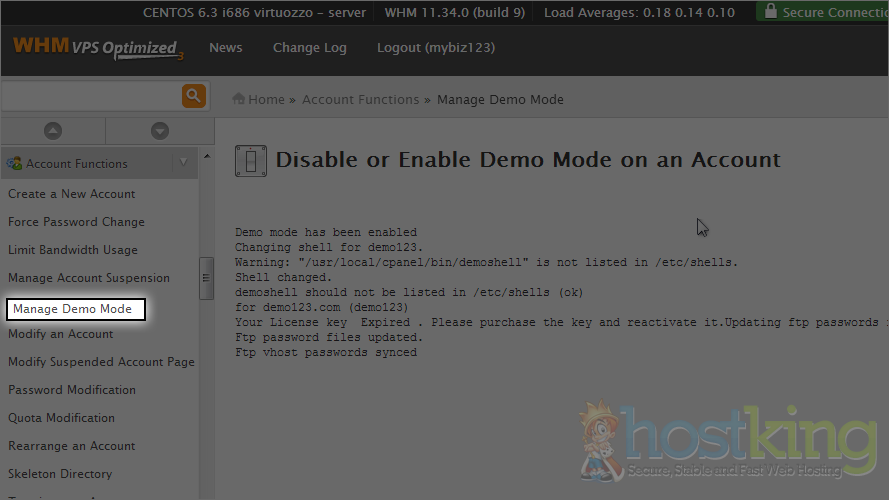Open Force Password Change
The height and width of the screenshot is (500, 889).
pos(76,222)
